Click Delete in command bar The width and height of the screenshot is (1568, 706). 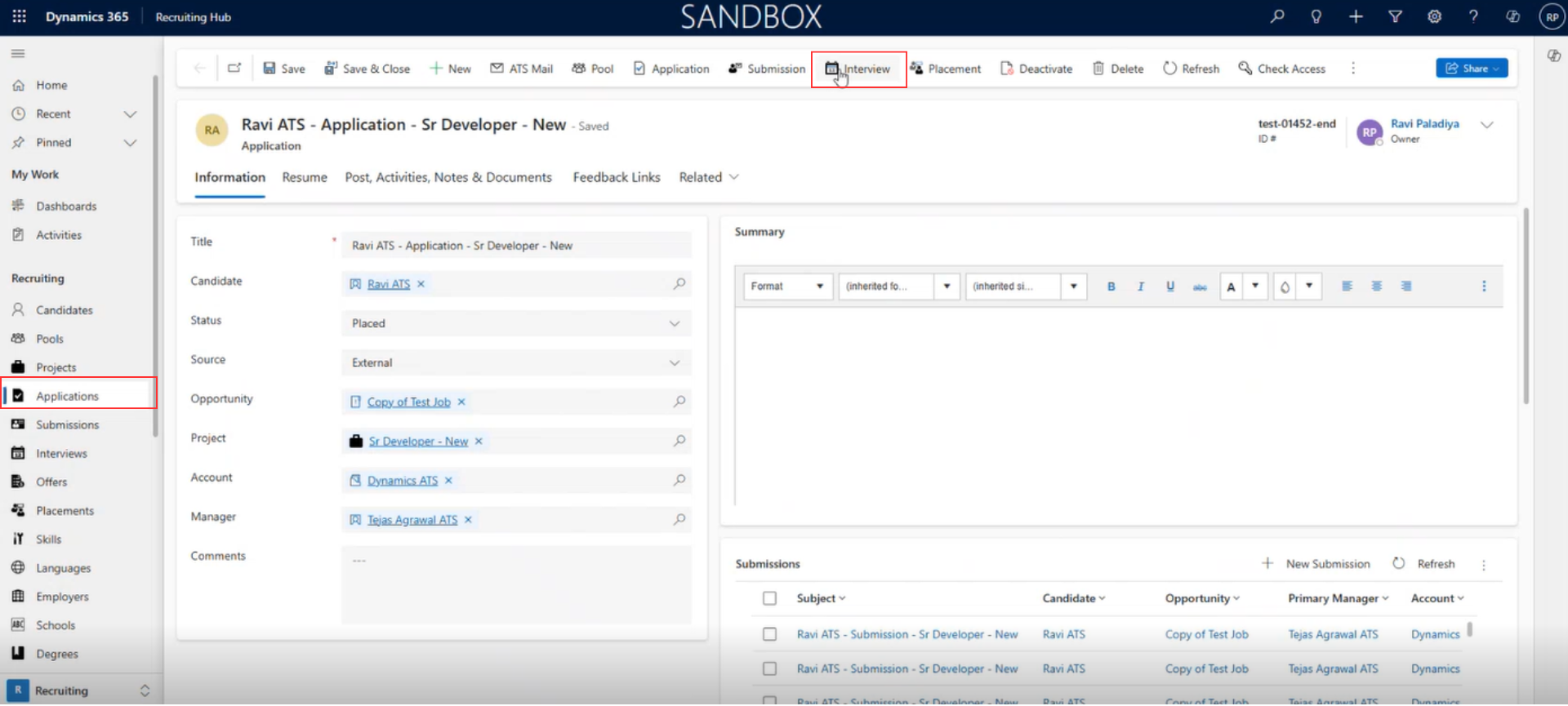click(1118, 69)
